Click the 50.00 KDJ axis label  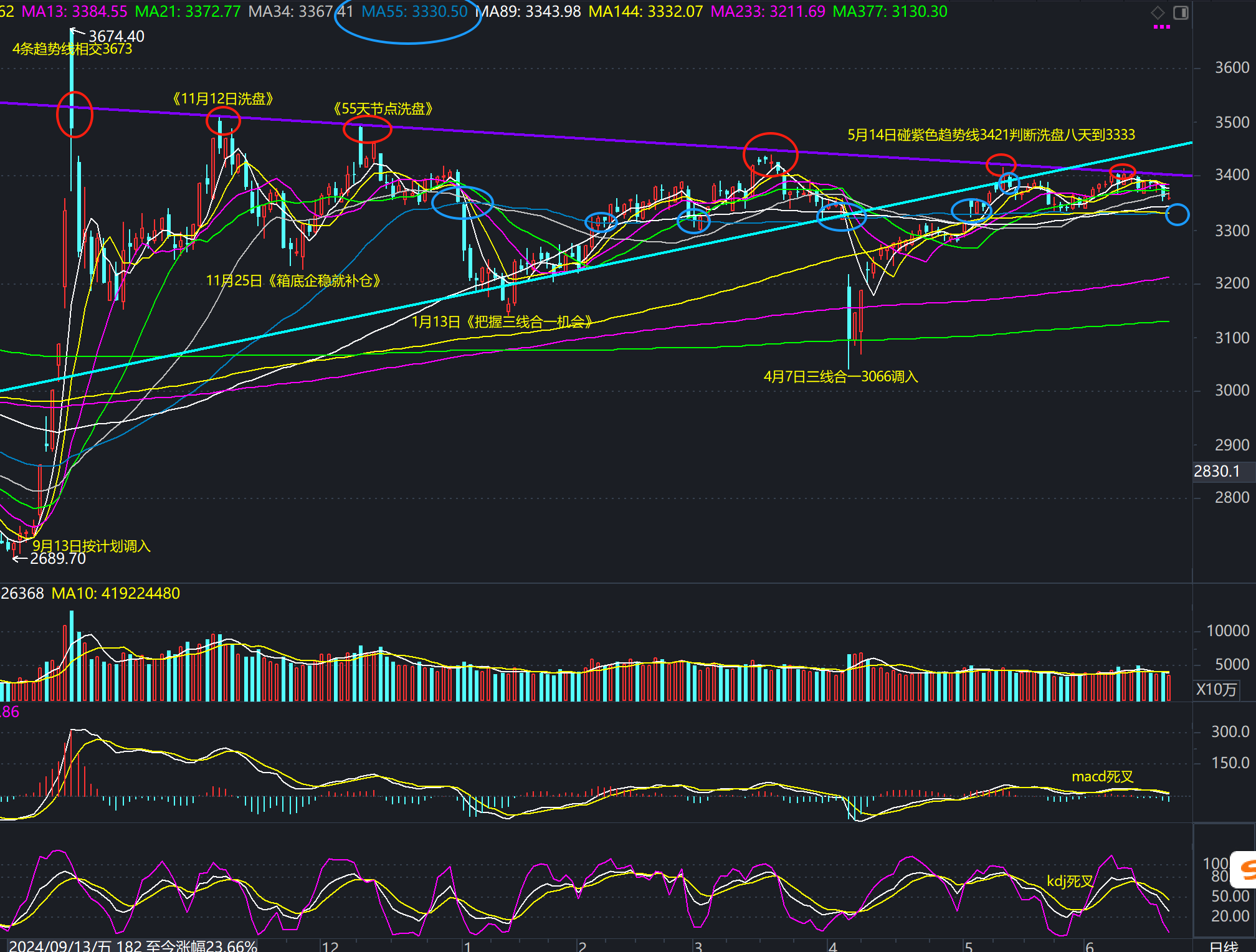(x=1230, y=896)
